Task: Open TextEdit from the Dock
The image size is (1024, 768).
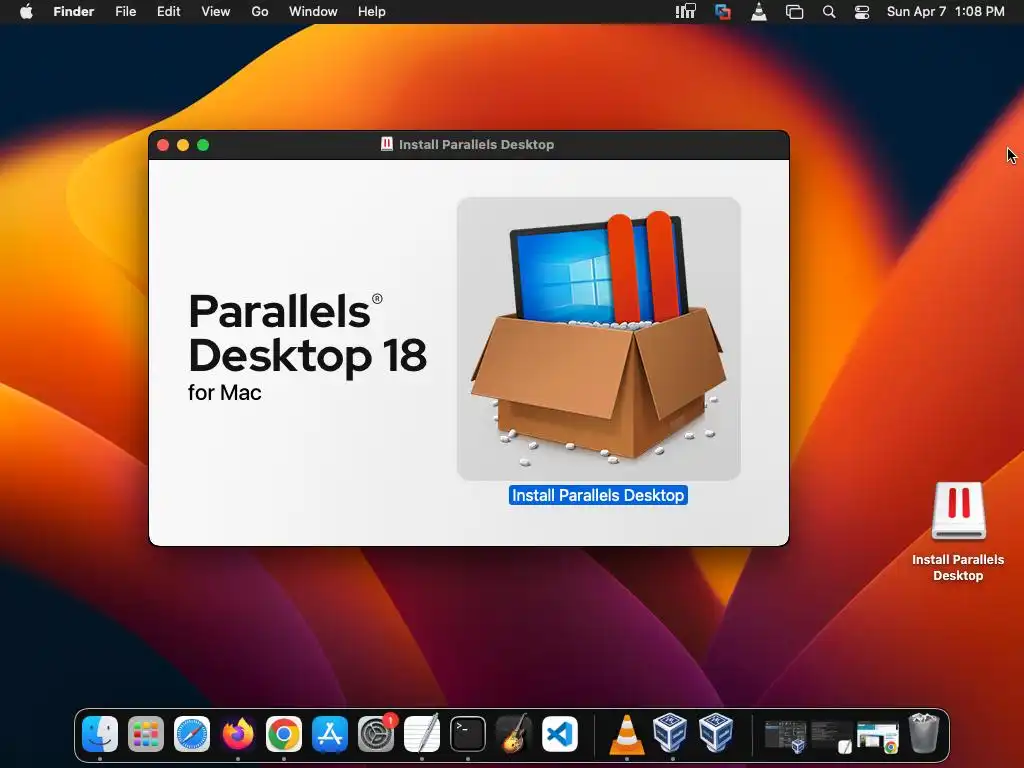Action: click(x=422, y=733)
